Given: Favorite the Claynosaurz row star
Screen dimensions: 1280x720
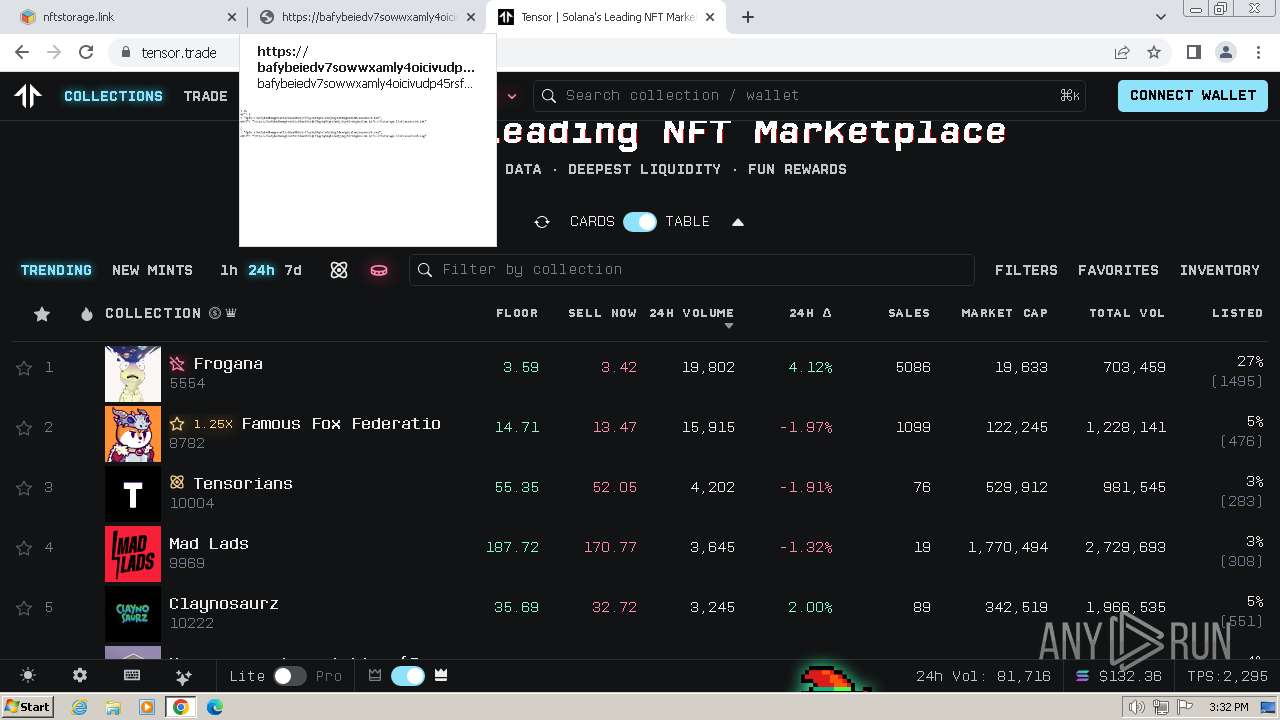Looking at the screenshot, I should click(x=24, y=608).
